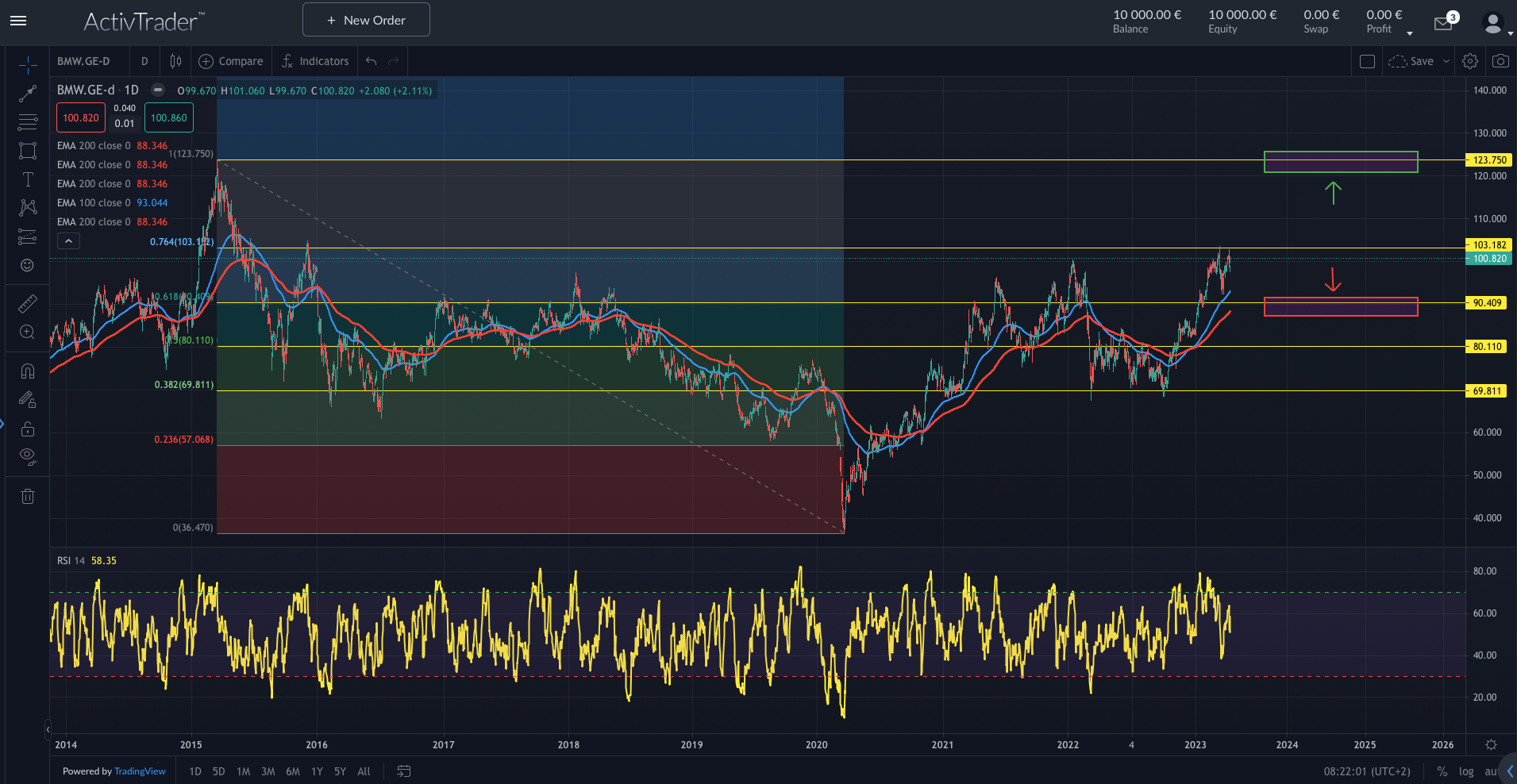1517x784 pixels.
Task: Toggle lock all drawing tools
Action: click(28, 429)
